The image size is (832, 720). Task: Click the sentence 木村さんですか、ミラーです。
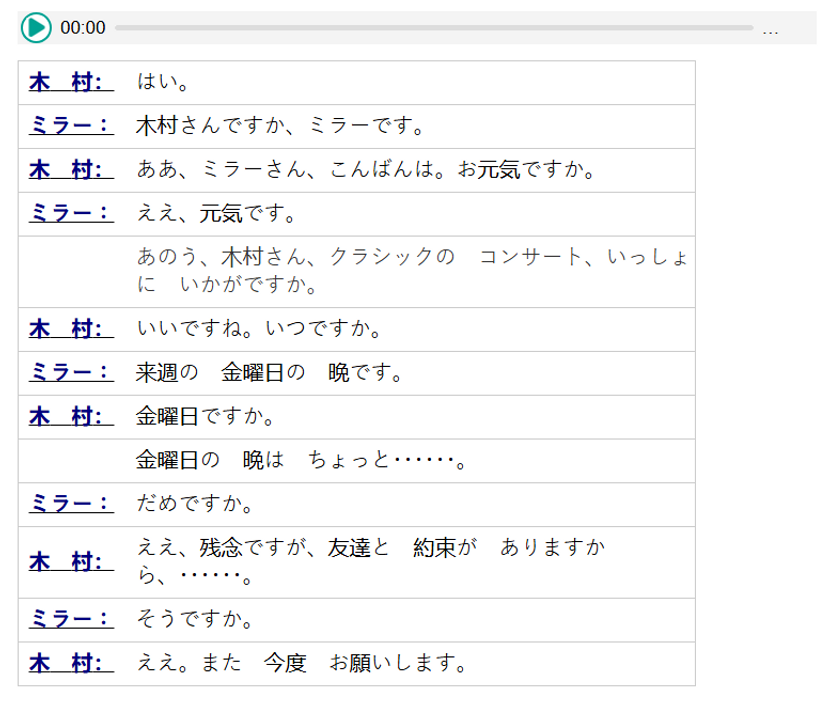coord(281,126)
